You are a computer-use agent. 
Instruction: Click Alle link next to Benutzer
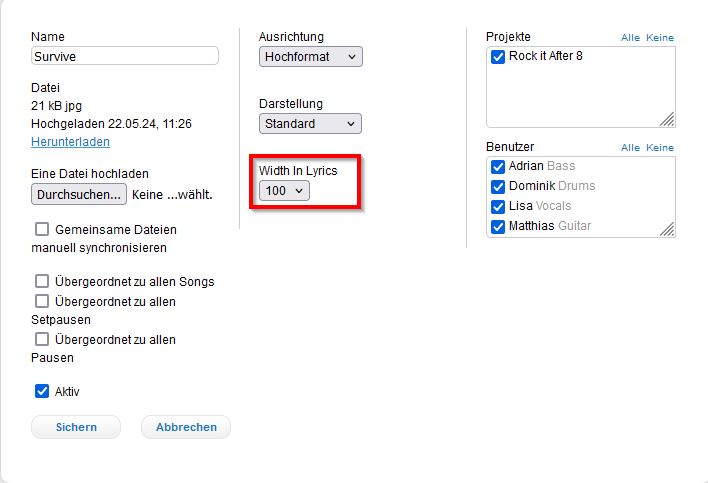(630, 148)
